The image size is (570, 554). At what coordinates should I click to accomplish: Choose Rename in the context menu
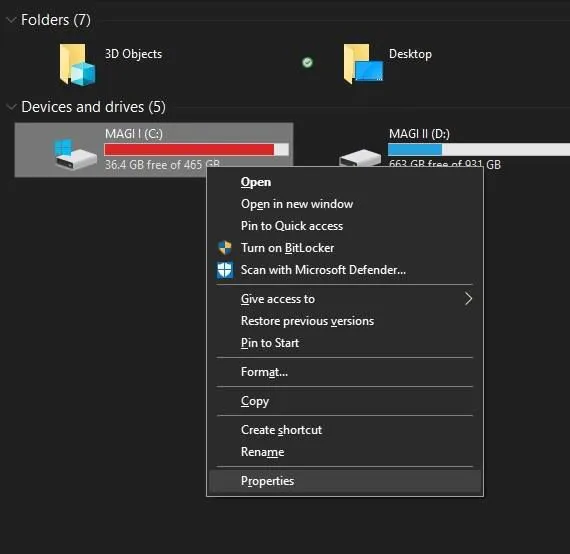tap(345, 452)
